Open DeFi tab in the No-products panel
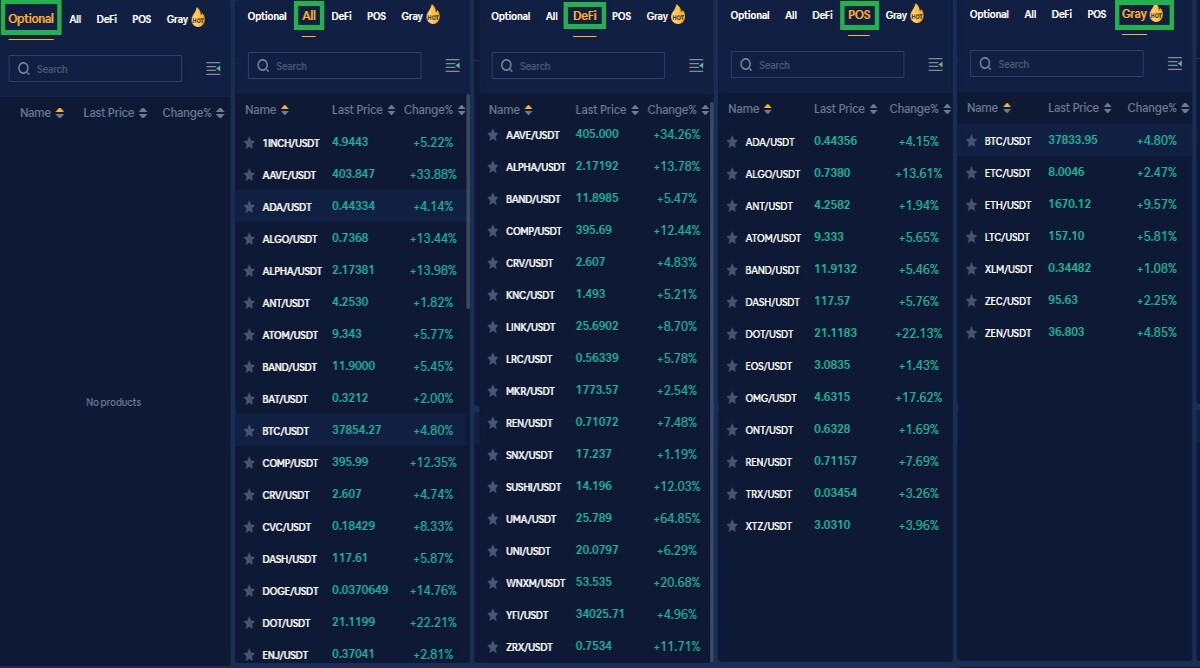 (x=107, y=19)
